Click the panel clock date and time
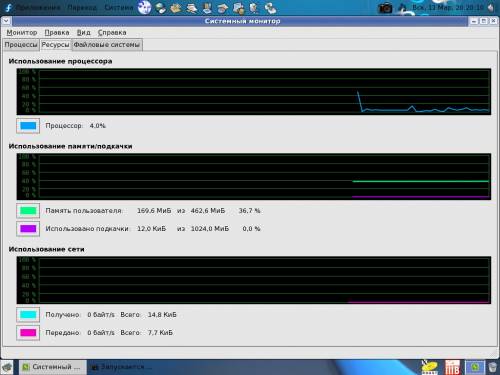 click(448, 7)
